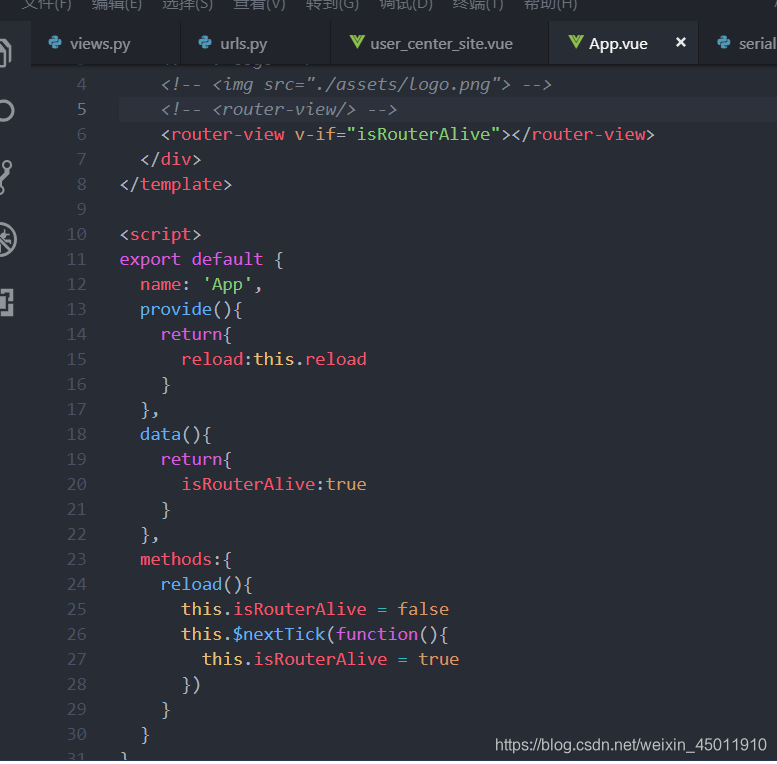Open the Extensions icon in activity bar
Viewport: 777px width, 764px height.
(6, 302)
